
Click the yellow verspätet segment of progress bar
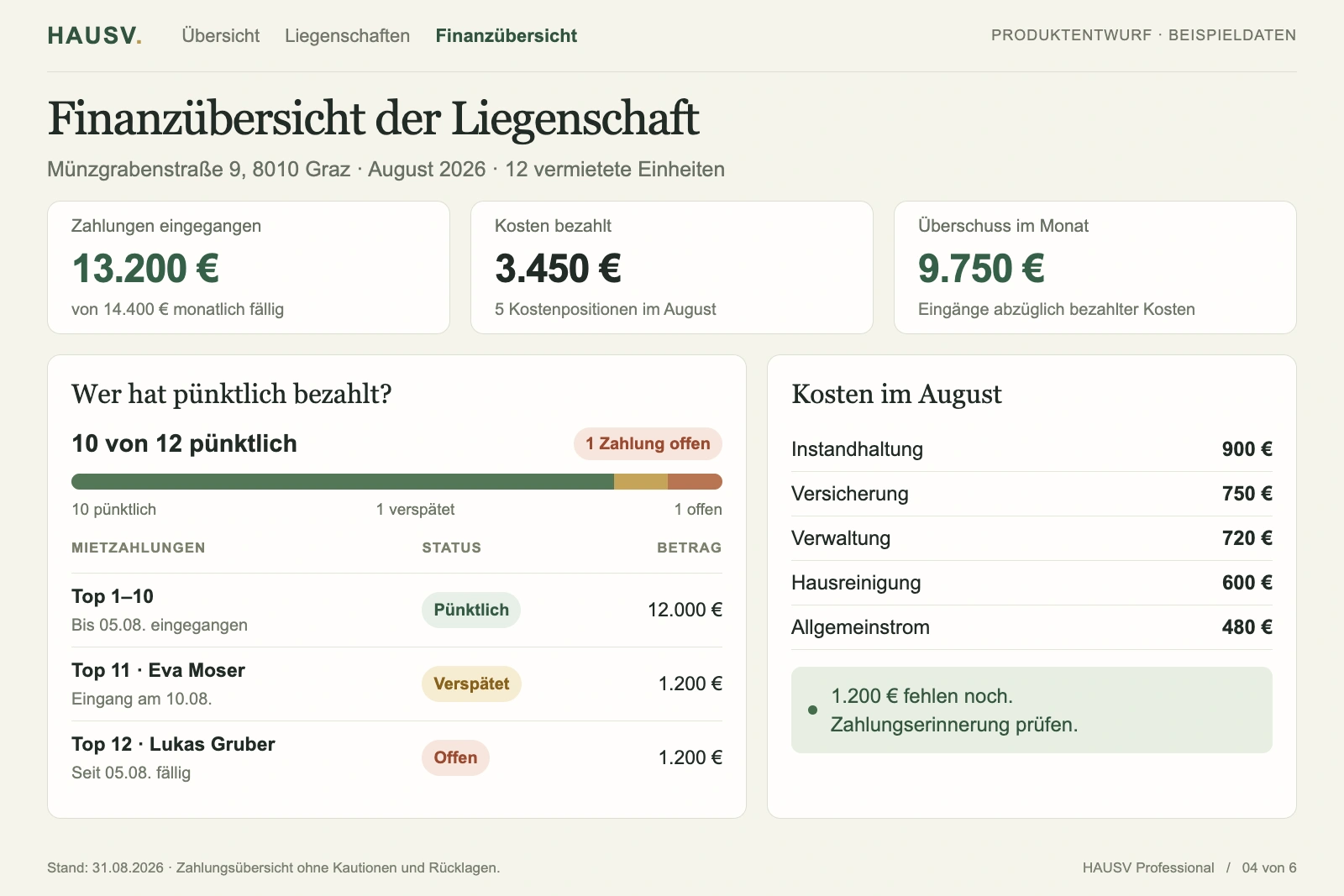[641, 481]
